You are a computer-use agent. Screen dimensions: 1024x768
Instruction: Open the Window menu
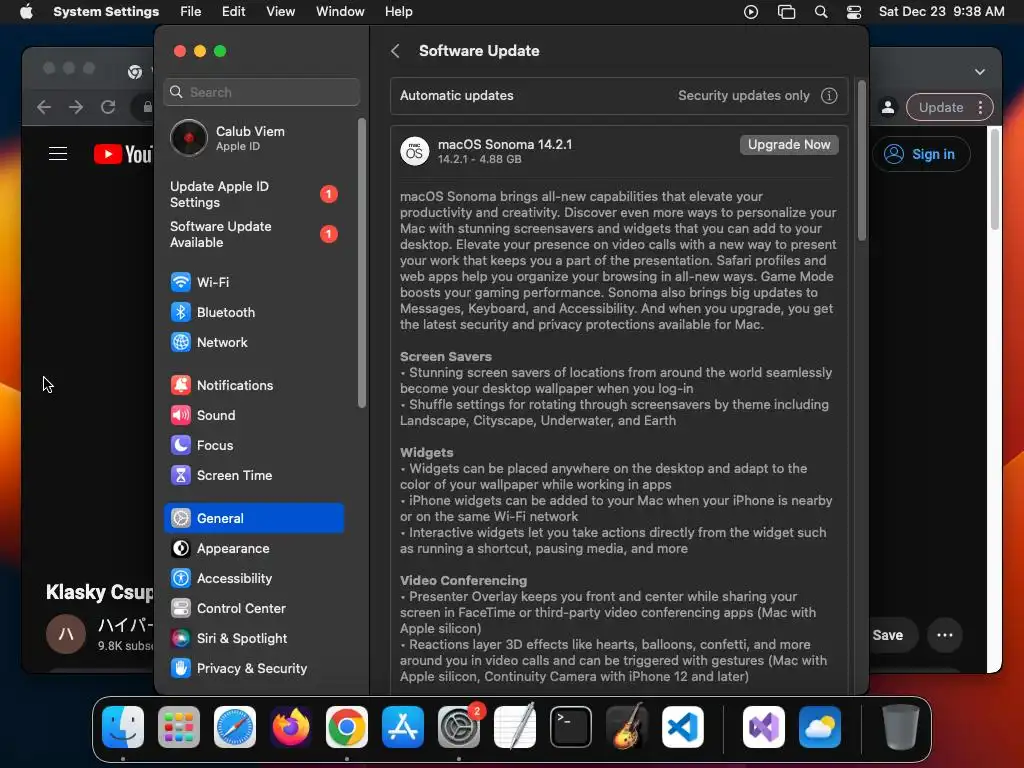tap(340, 12)
